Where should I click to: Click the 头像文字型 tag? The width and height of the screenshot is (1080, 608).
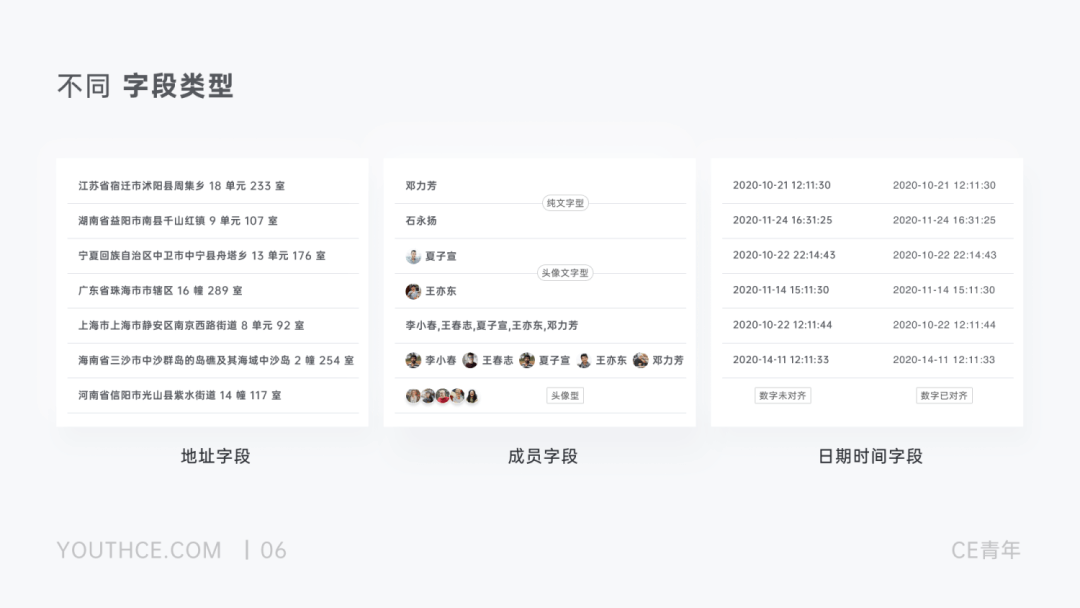point(565,273)
